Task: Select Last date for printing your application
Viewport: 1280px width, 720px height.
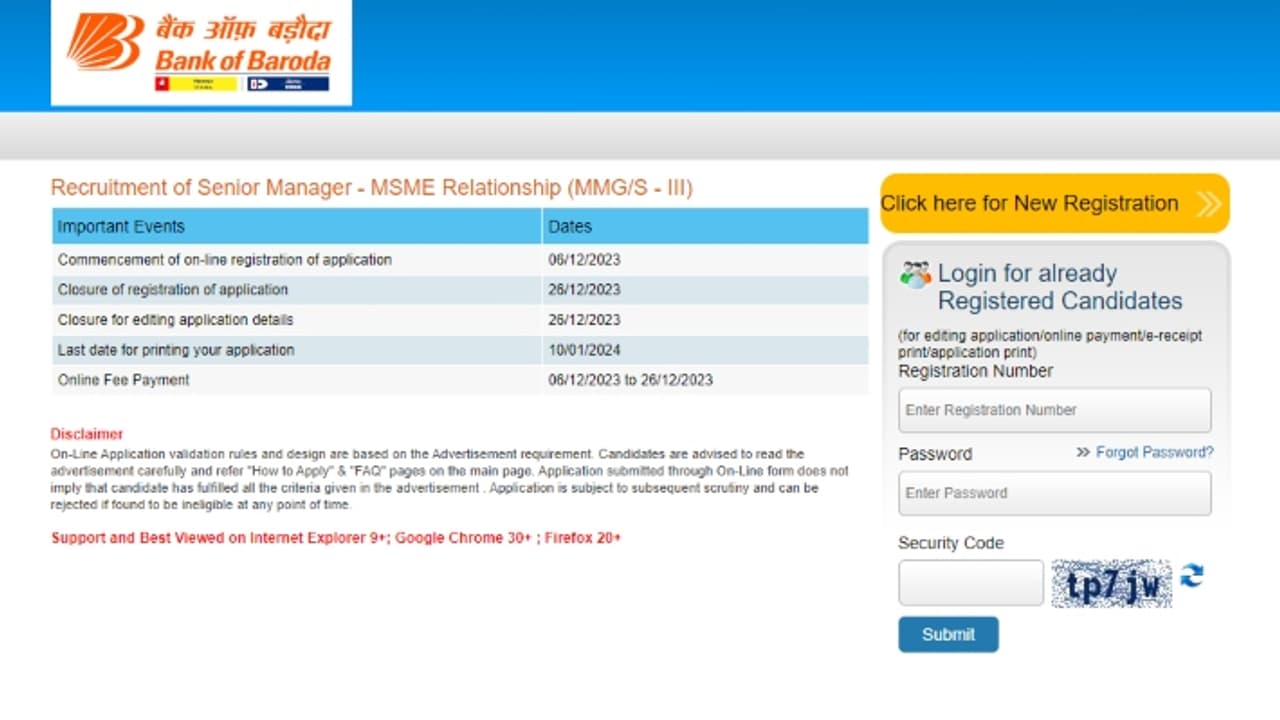Action: (x=176, y=350)
